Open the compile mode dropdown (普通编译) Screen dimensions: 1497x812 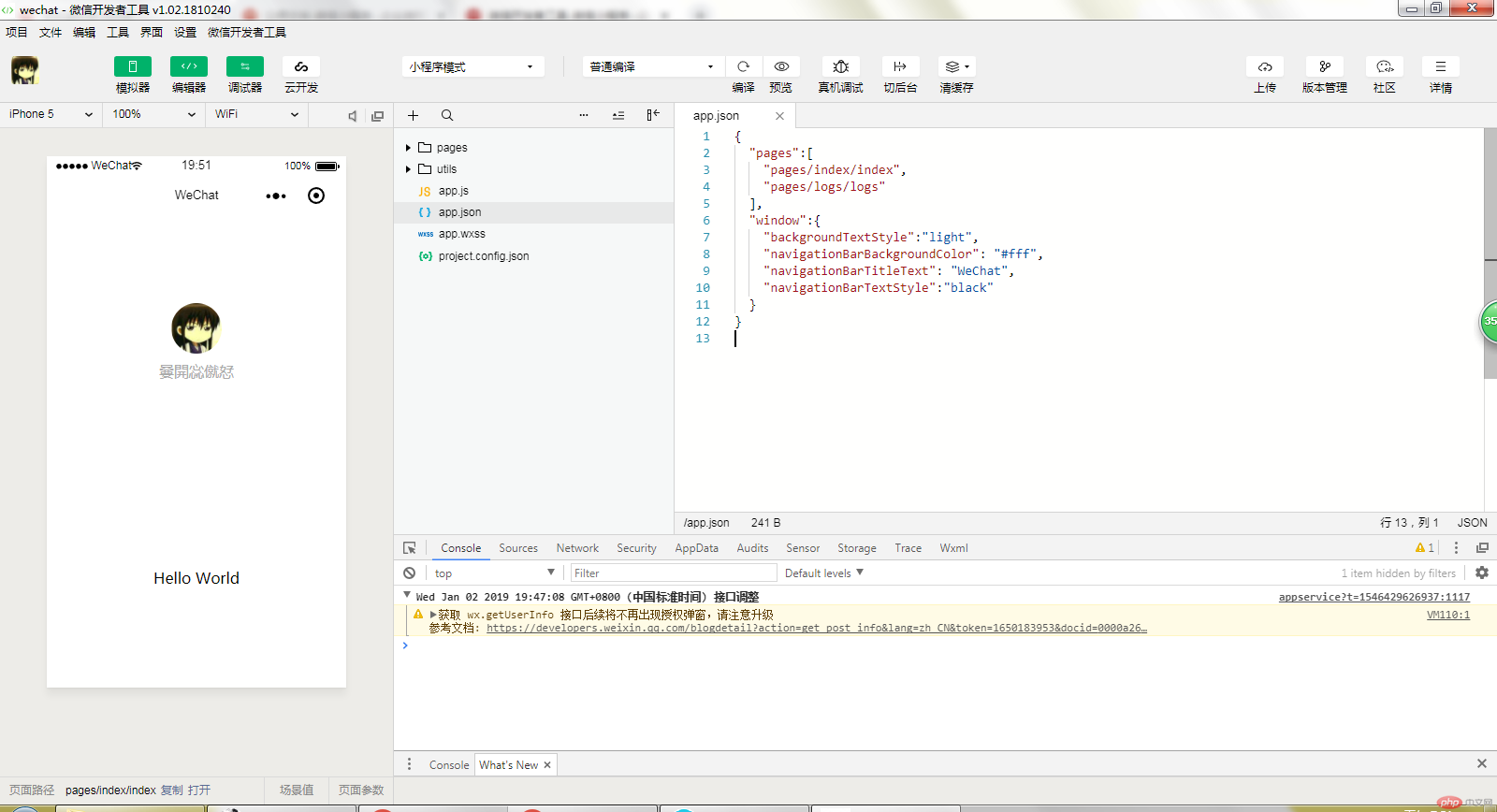pos(652,66)
